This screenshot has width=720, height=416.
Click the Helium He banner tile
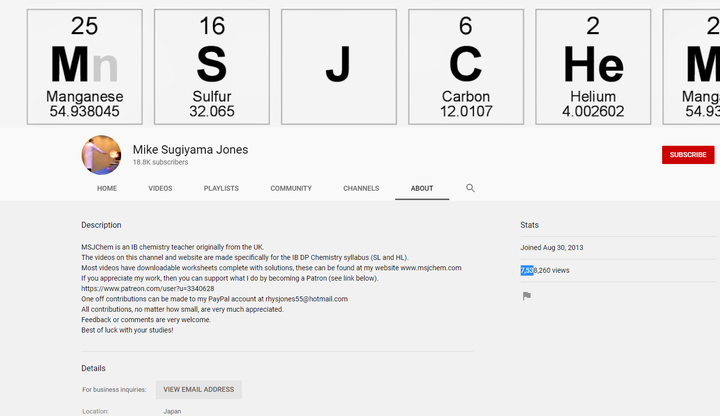point(593,67)
